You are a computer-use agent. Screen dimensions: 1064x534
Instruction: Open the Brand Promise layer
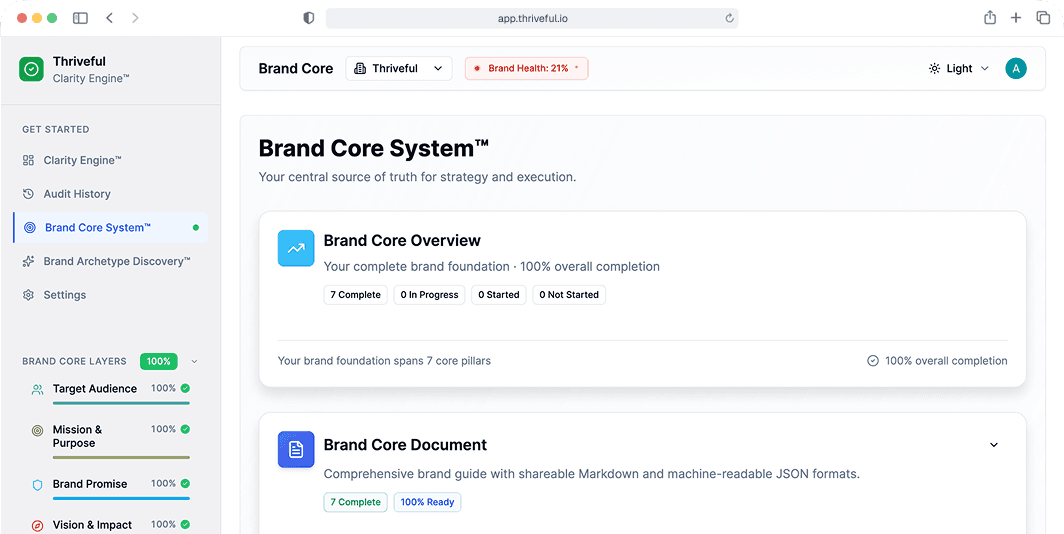point(111,489)
